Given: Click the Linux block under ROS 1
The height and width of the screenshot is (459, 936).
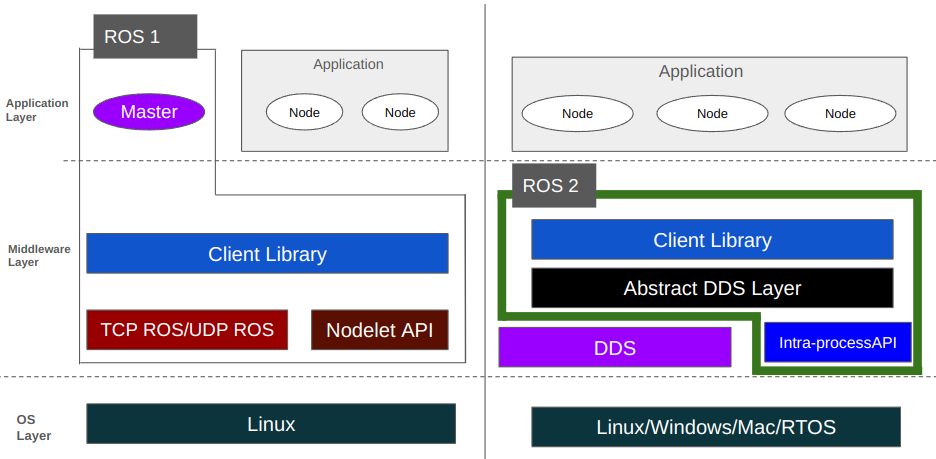Looking at the screenshot, I should (271, 424).
